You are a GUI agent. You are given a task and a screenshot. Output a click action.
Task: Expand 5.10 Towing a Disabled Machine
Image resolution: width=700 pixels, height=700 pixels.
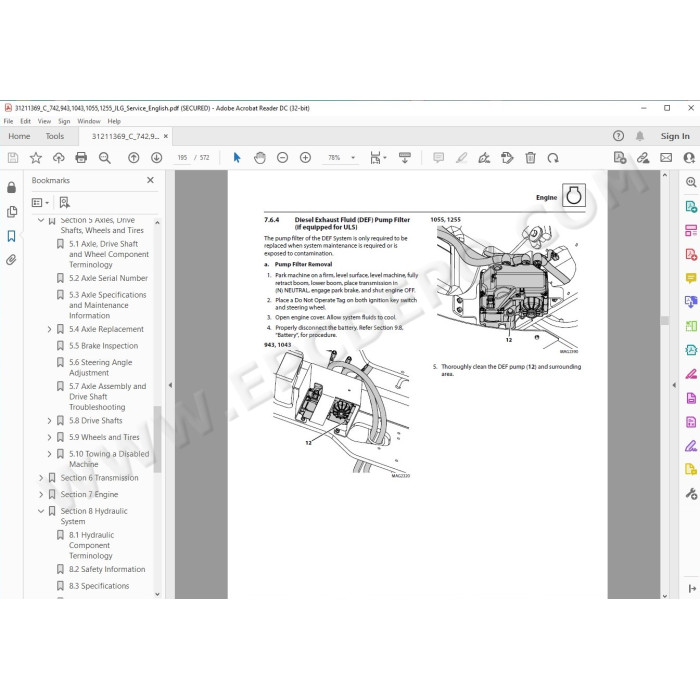point(50,454)
